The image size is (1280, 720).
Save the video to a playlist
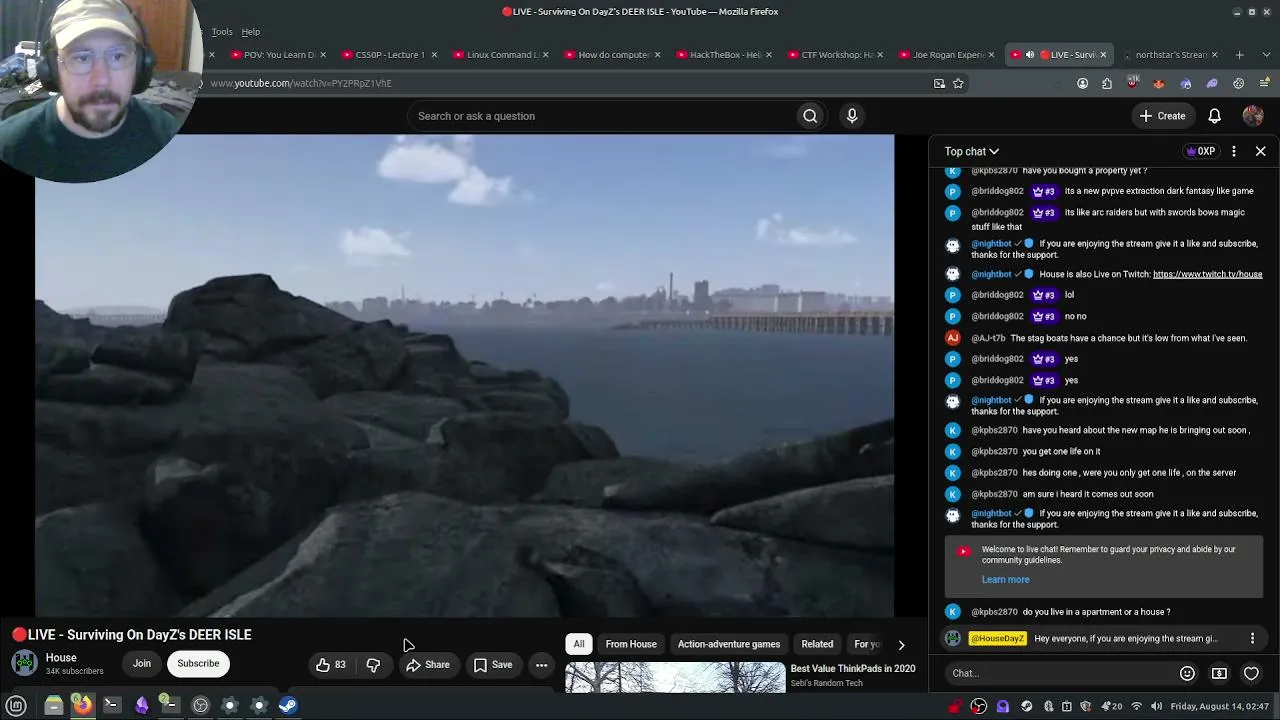pos(493,665)
